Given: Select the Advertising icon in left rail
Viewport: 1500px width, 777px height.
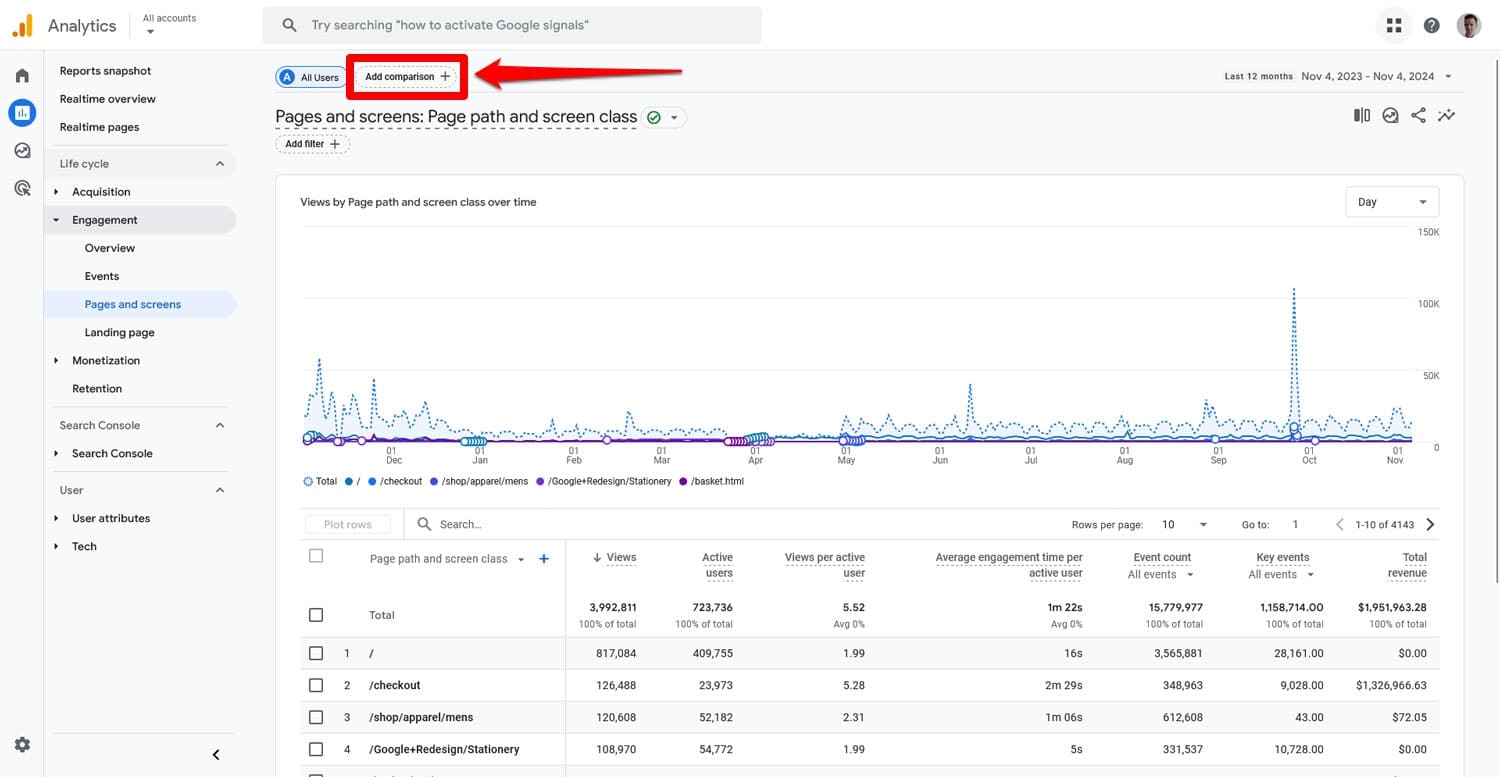Looking at the screenshot, I should 22,188.
